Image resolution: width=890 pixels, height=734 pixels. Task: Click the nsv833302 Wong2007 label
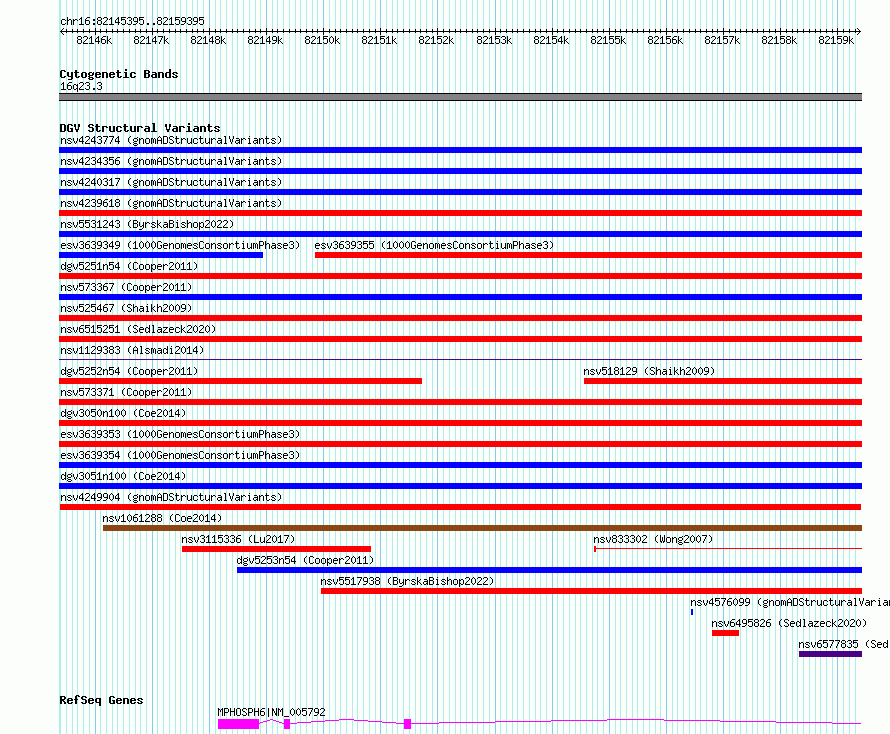pyautogui.click(x=653, y=539)
